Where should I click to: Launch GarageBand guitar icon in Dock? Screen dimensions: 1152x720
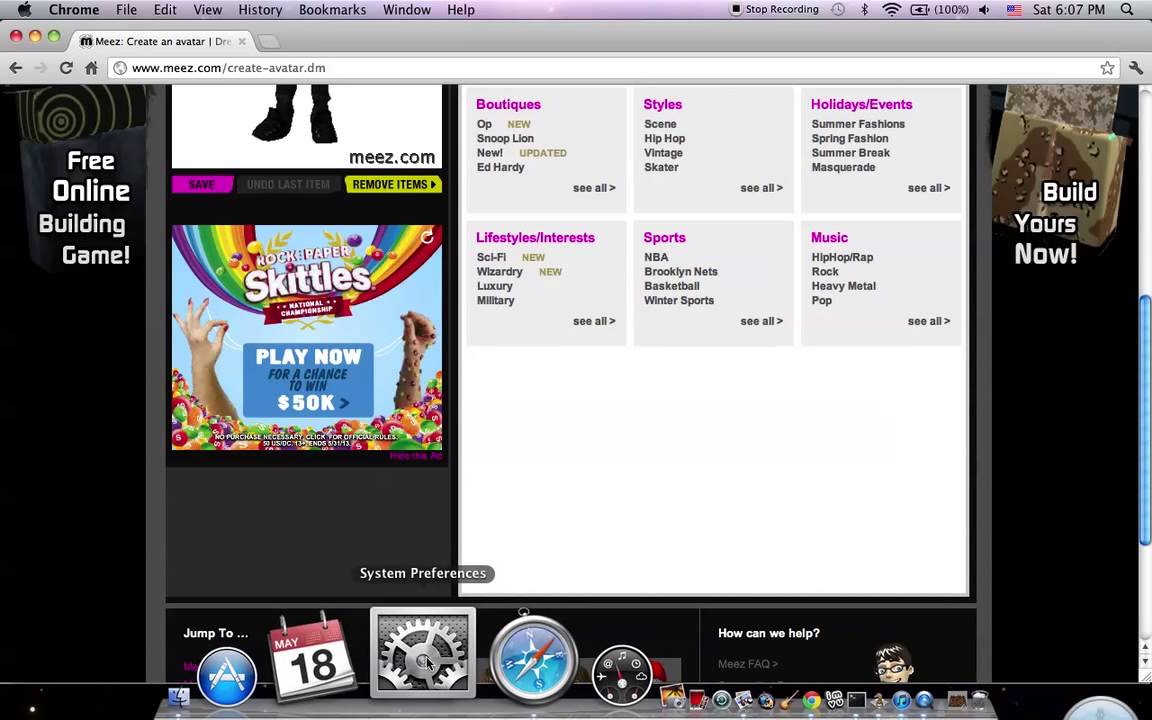[x=788, y=699]
